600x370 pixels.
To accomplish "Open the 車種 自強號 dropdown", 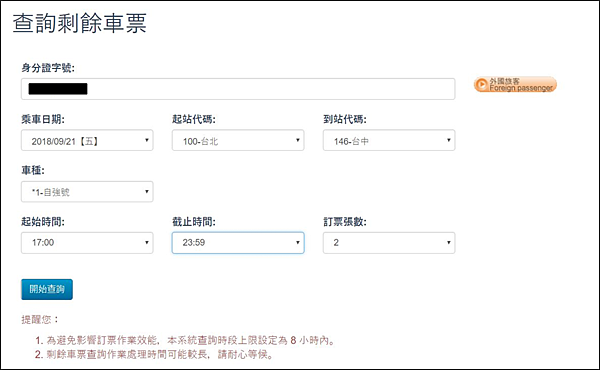I will 87,191.
